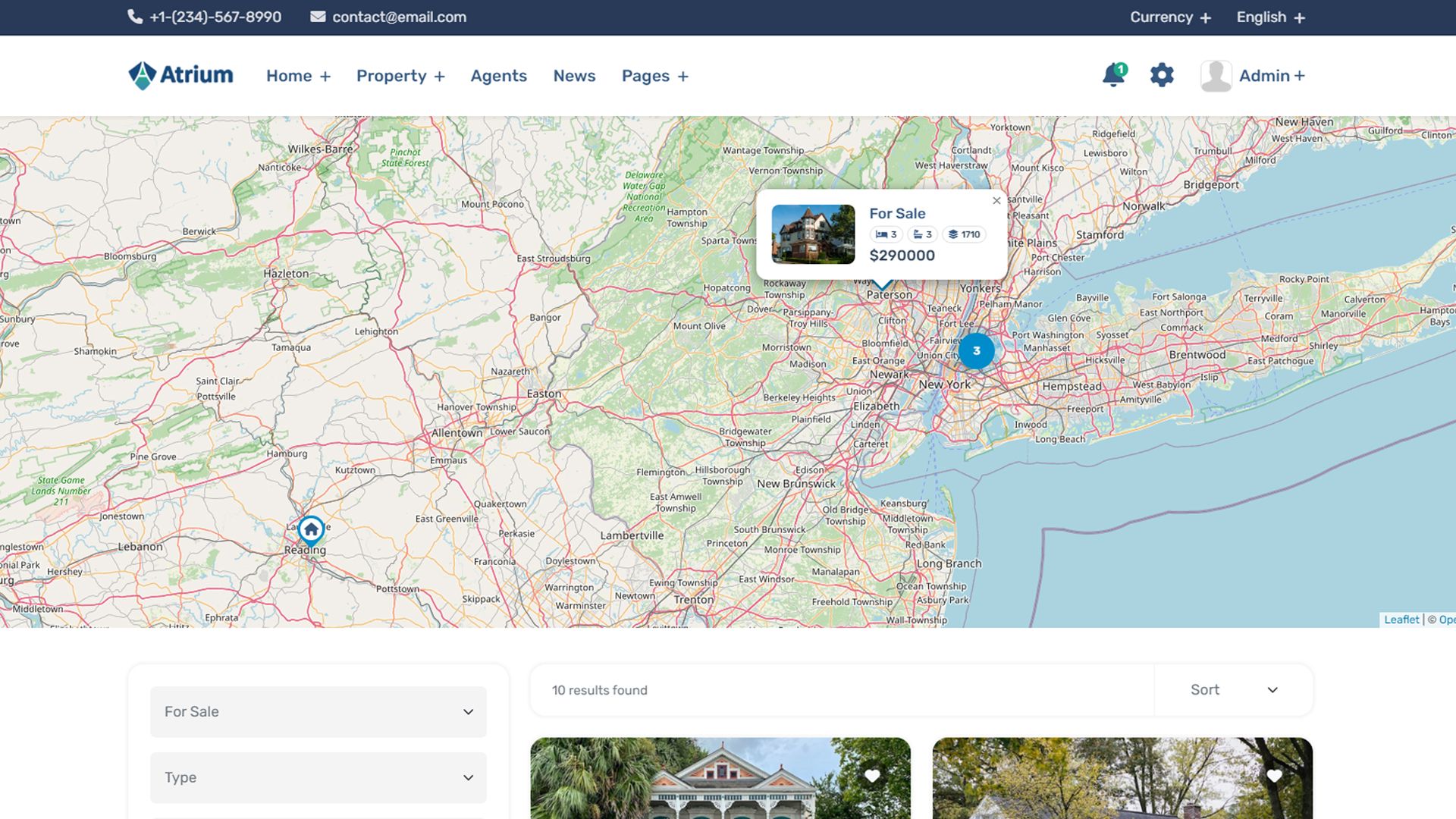
Task: Click the notification bell icon
Action: [1113, 75]
